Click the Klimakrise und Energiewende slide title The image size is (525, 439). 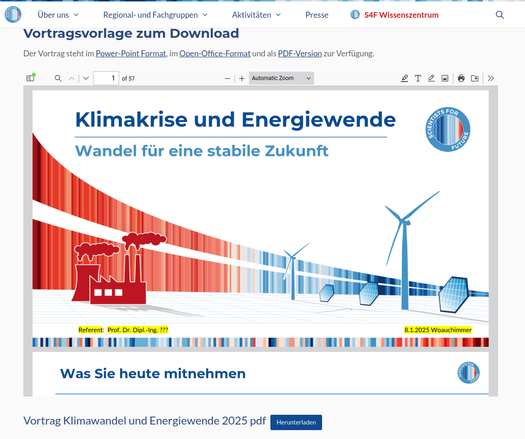pyautogui.click(x=235, y=120)
